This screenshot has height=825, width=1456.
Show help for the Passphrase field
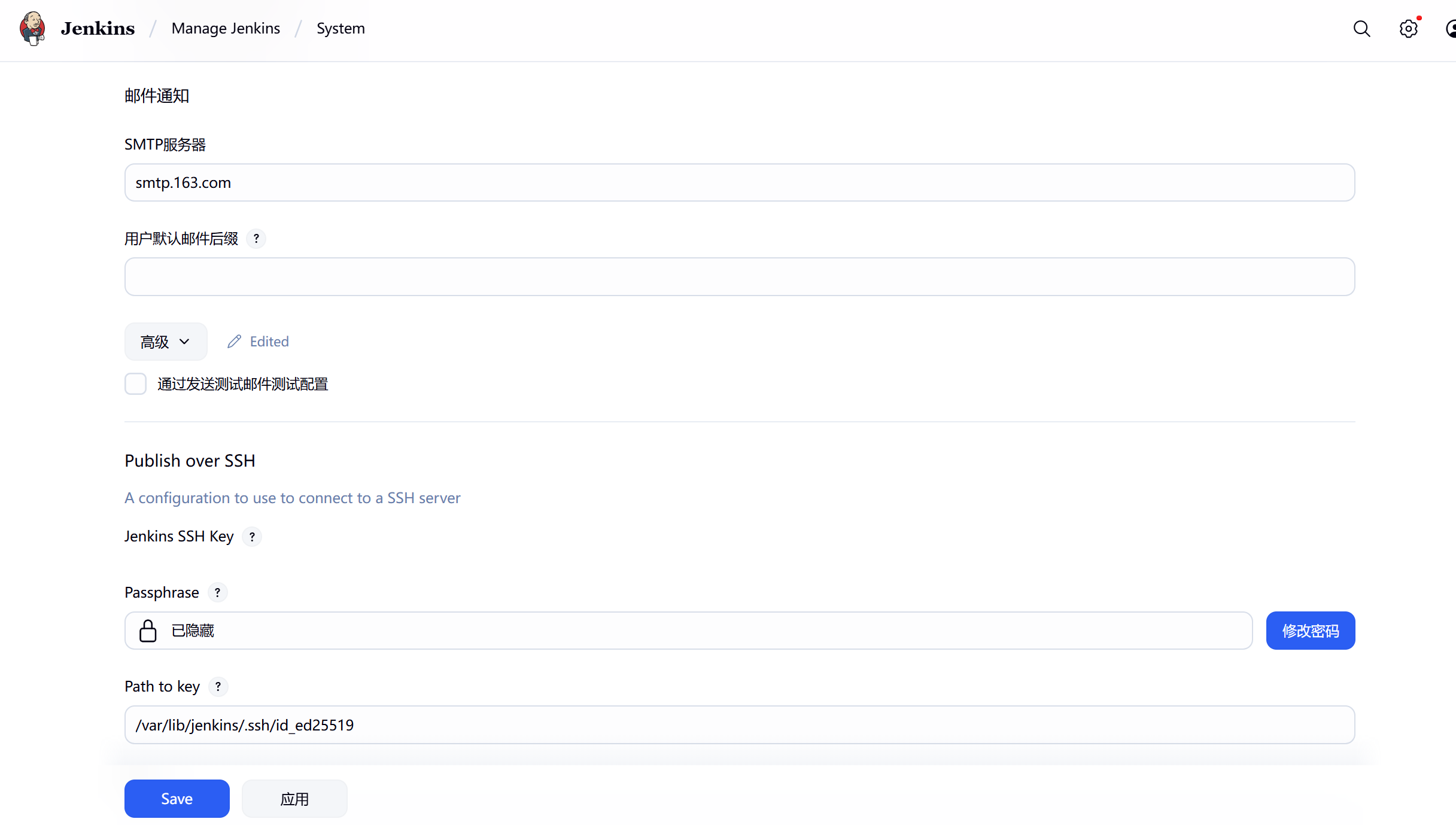pos(217,592)
